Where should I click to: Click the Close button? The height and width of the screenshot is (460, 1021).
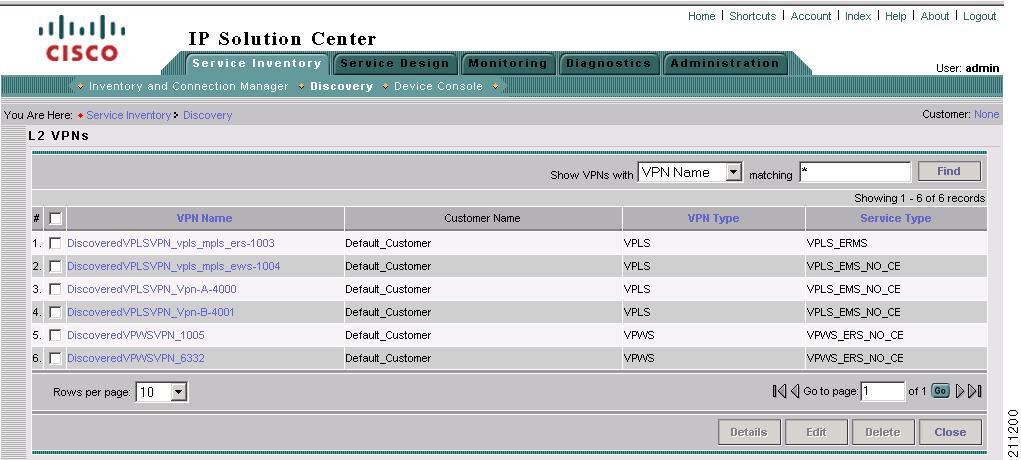click(x=950, y=432)
